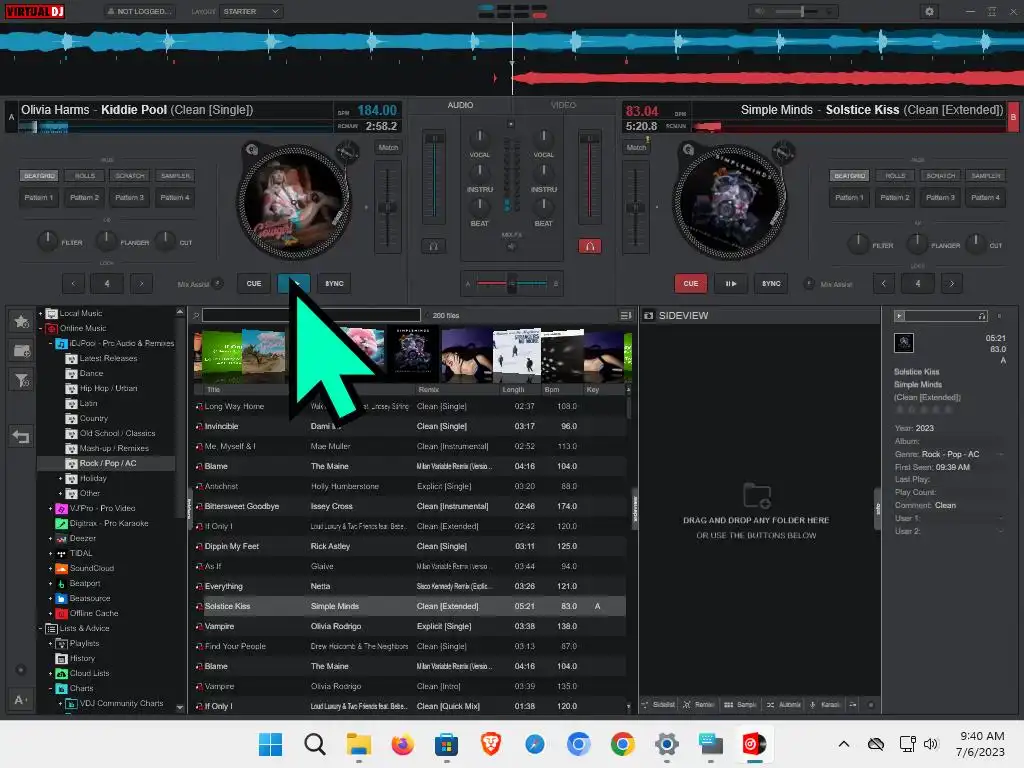Collapse the Online Music tree node
The height and width of the screenshot is (768, 1024).
pos(40,328)
